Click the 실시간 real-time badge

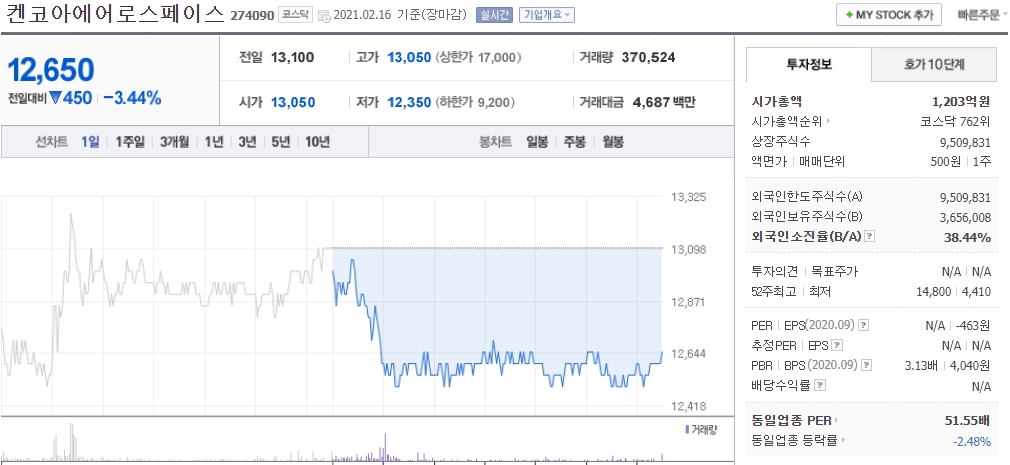click(493, 15)
